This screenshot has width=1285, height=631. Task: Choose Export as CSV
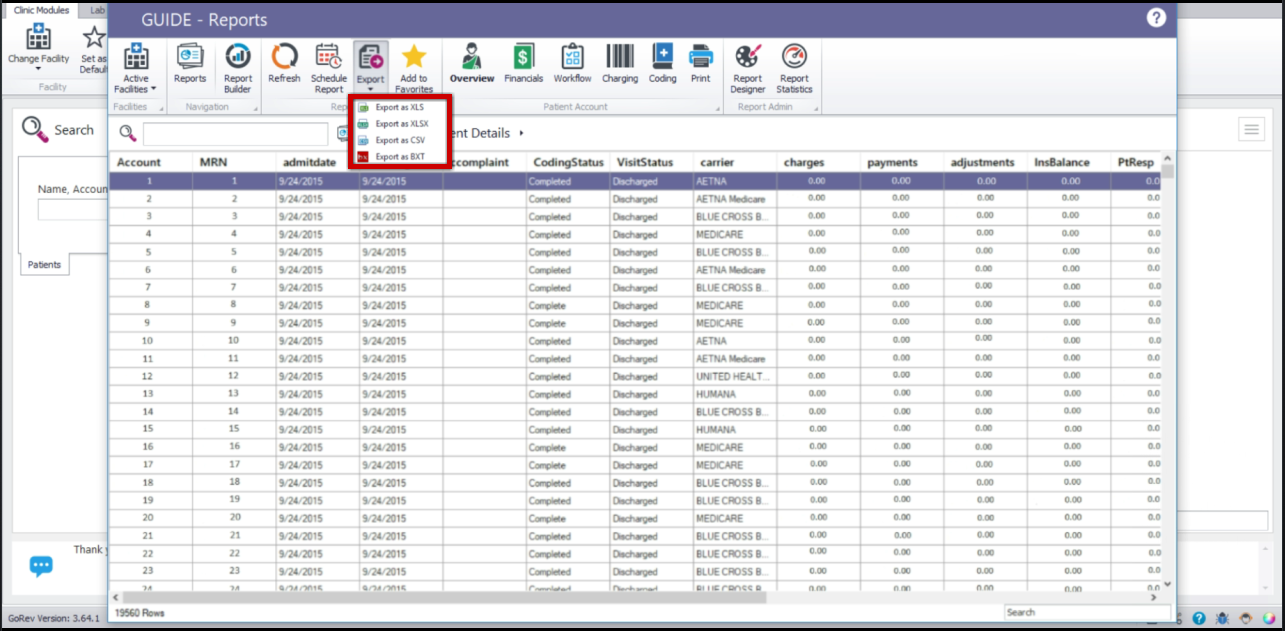[x=399, y=140]
